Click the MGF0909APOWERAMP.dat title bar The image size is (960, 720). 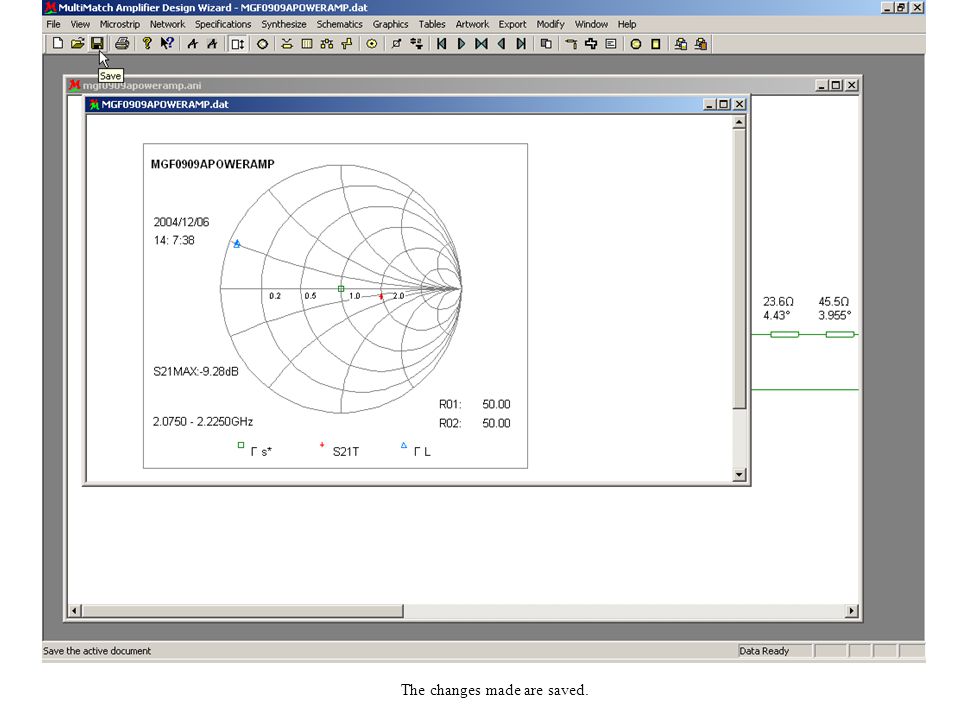(x=416, y=104)
